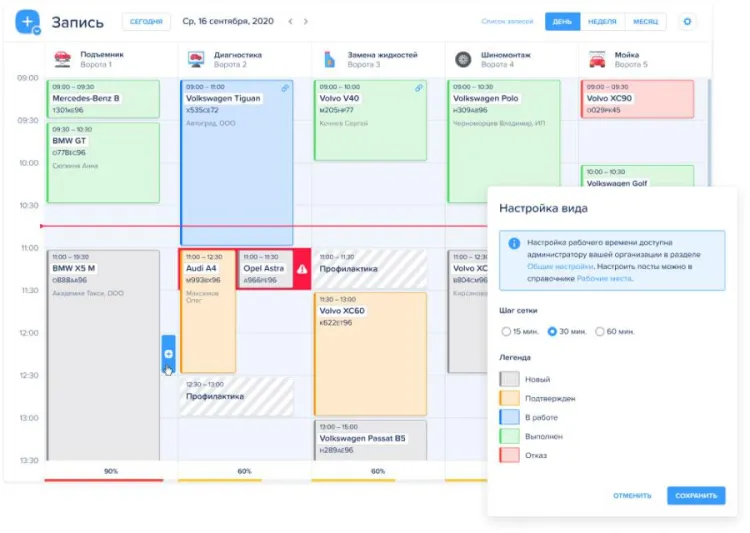Go to previous day arrow
Viewport: 750px width, 533px height.
coord(290,22)
